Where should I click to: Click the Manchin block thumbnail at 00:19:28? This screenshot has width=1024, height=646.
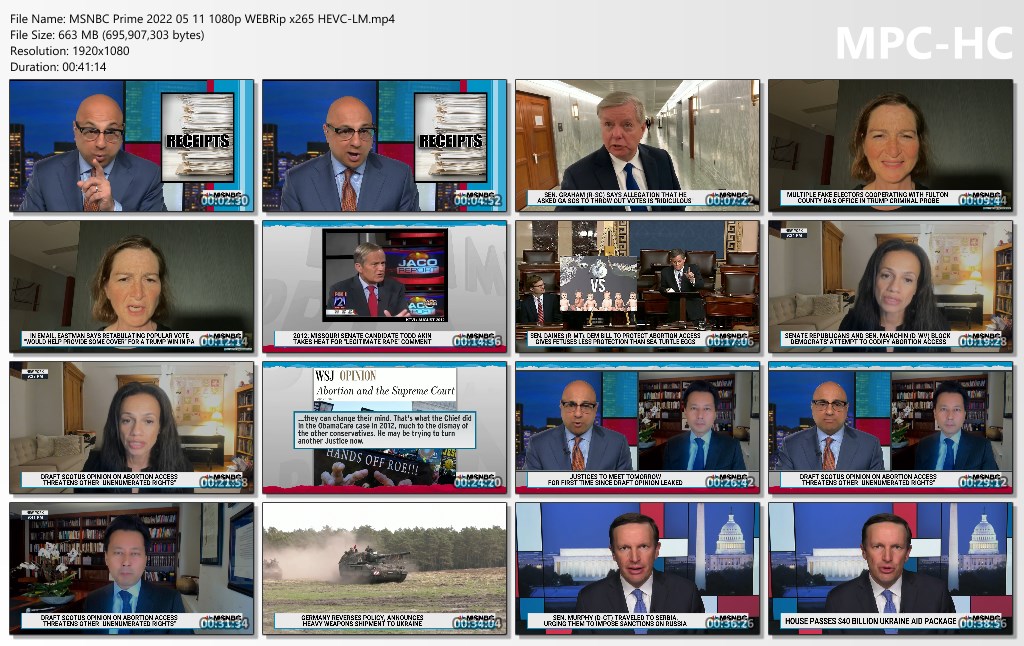click(x=890, y=286)
